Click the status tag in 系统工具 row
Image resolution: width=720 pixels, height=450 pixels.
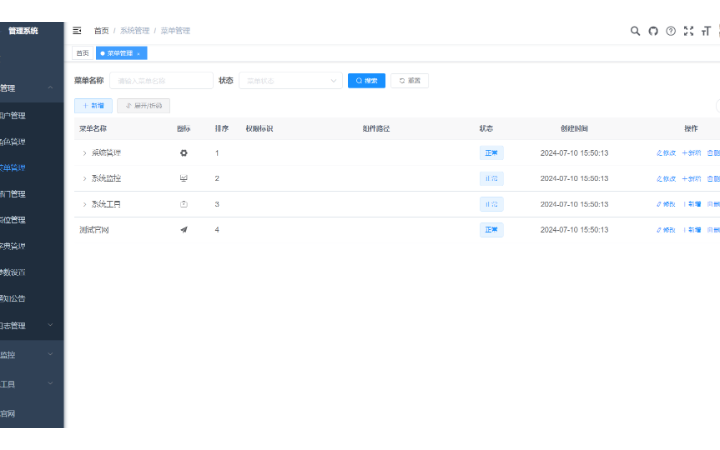coord(491,204)
